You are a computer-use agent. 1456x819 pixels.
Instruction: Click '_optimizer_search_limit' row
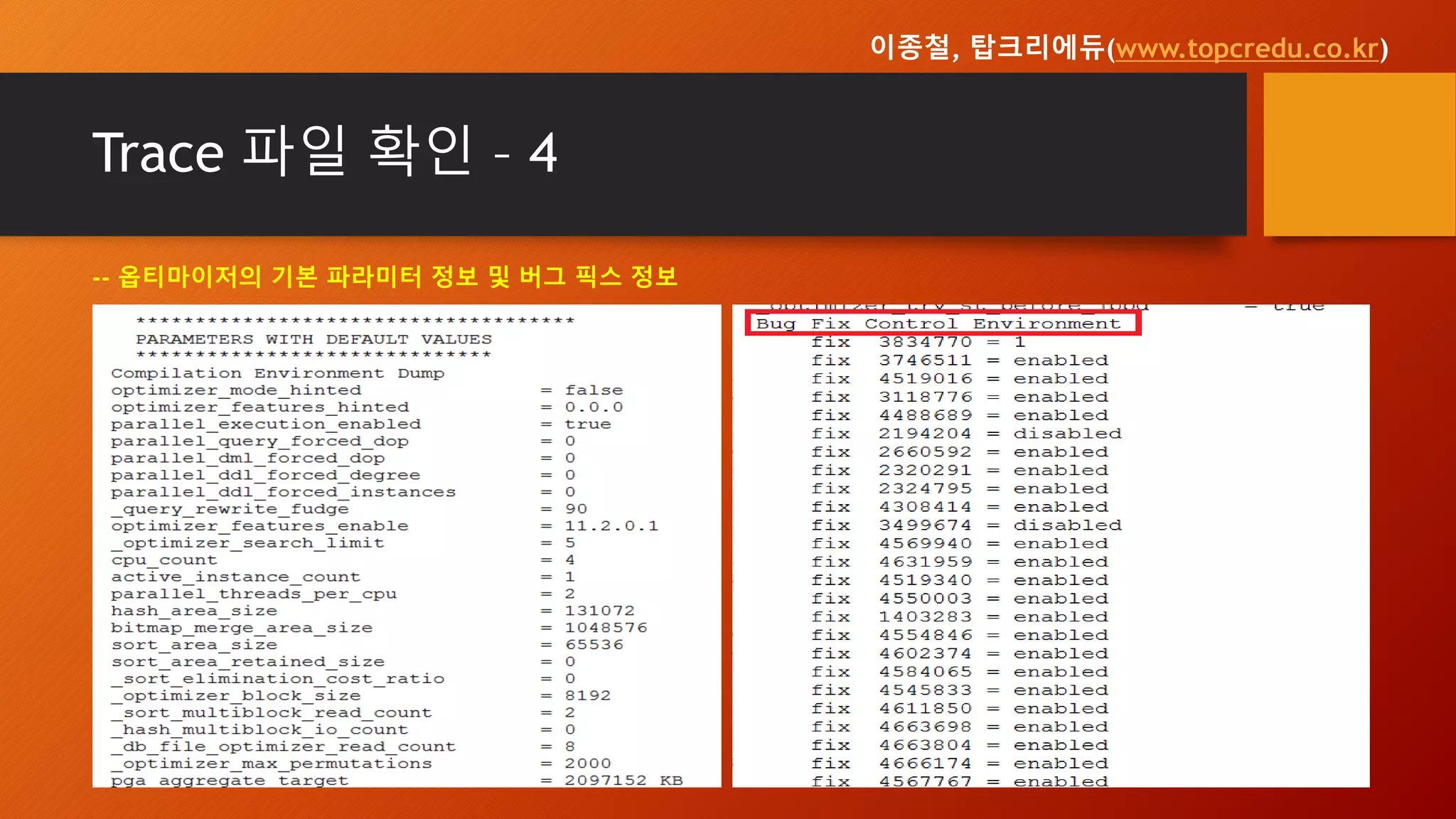pyautogui.click(x=343, y=543)
